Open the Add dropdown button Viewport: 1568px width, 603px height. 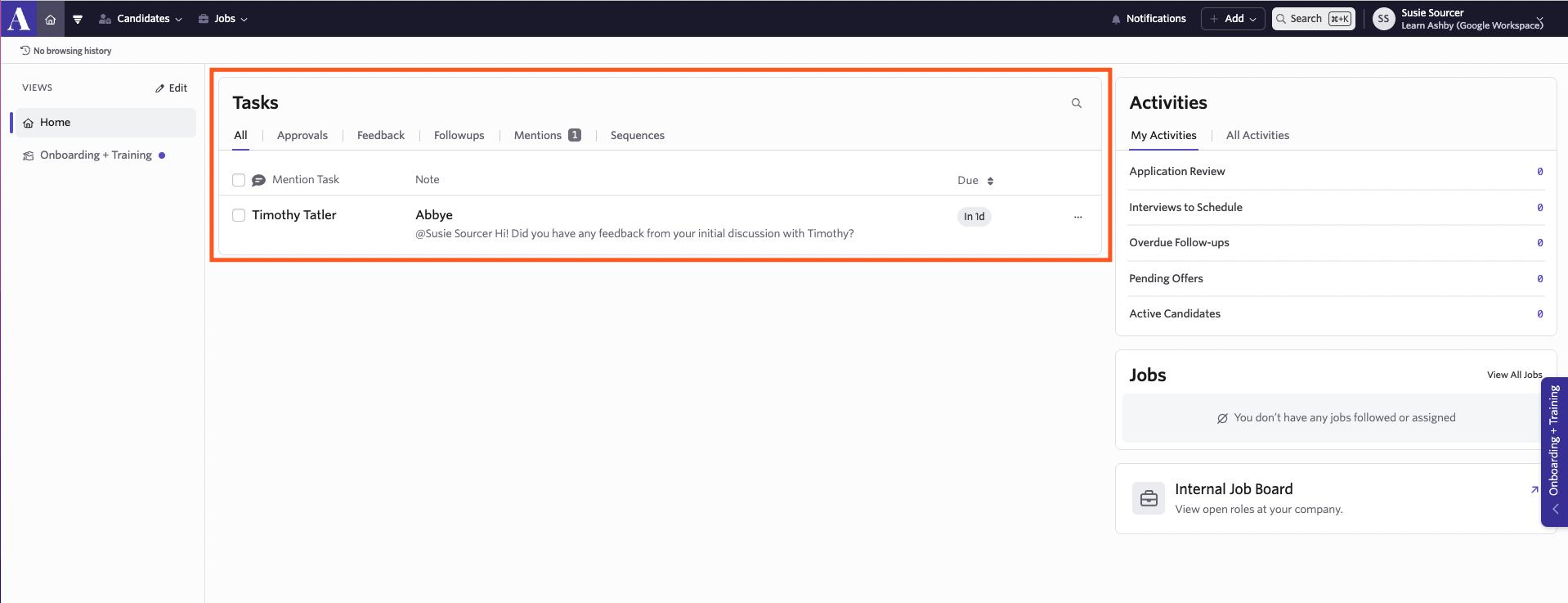[x=1233, y=19]
